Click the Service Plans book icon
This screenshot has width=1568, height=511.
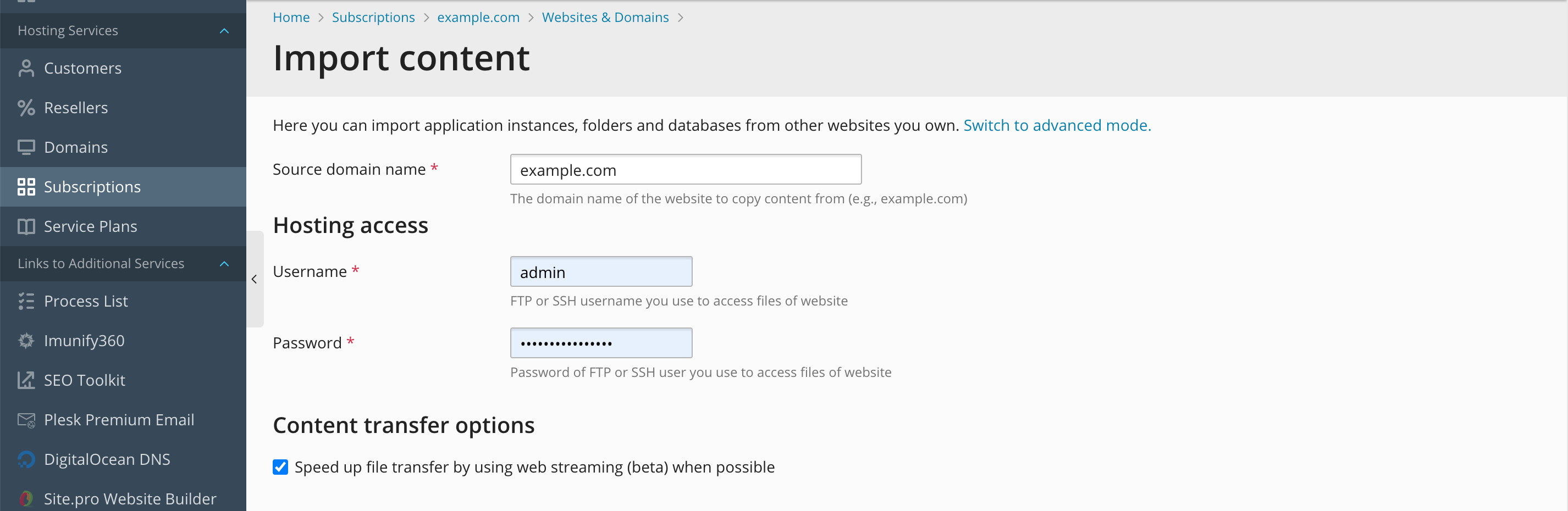coord(25,226)
